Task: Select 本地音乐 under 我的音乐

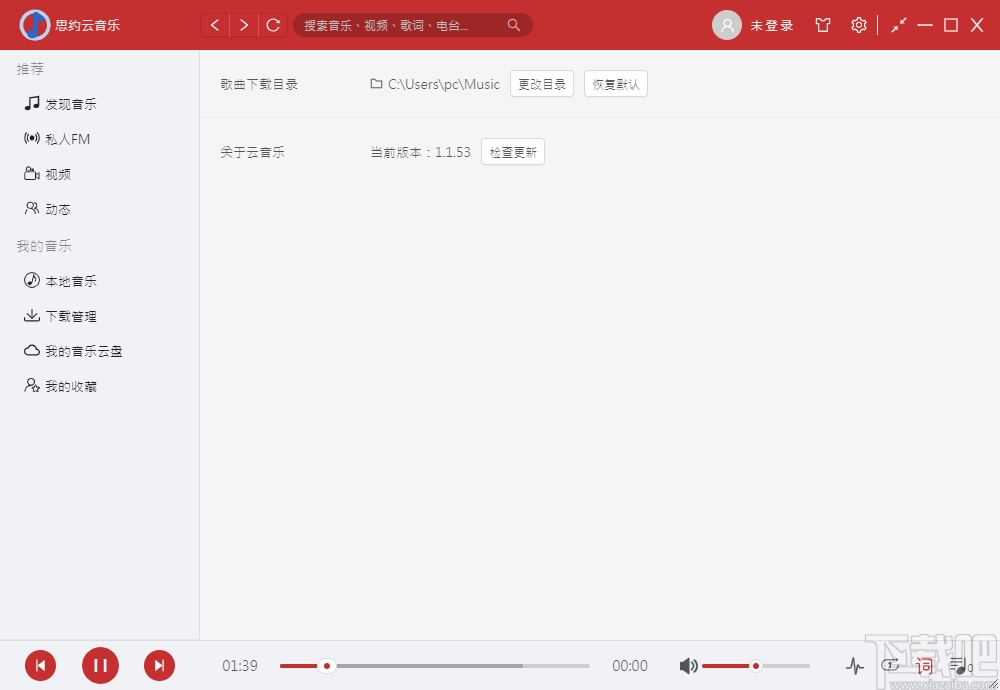Action: [62, 280]
